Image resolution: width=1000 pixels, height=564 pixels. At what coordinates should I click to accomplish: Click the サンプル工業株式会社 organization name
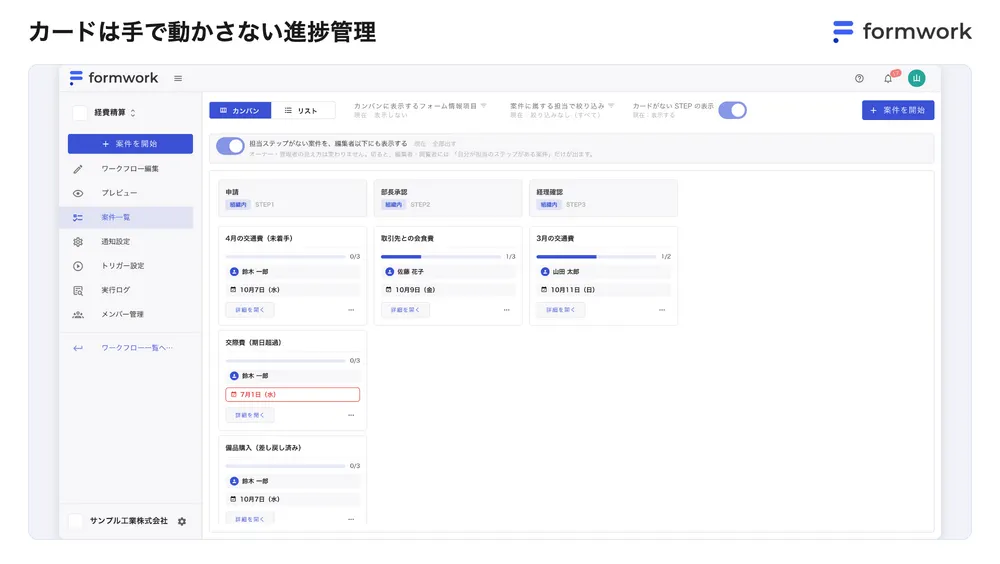[129, 521]
